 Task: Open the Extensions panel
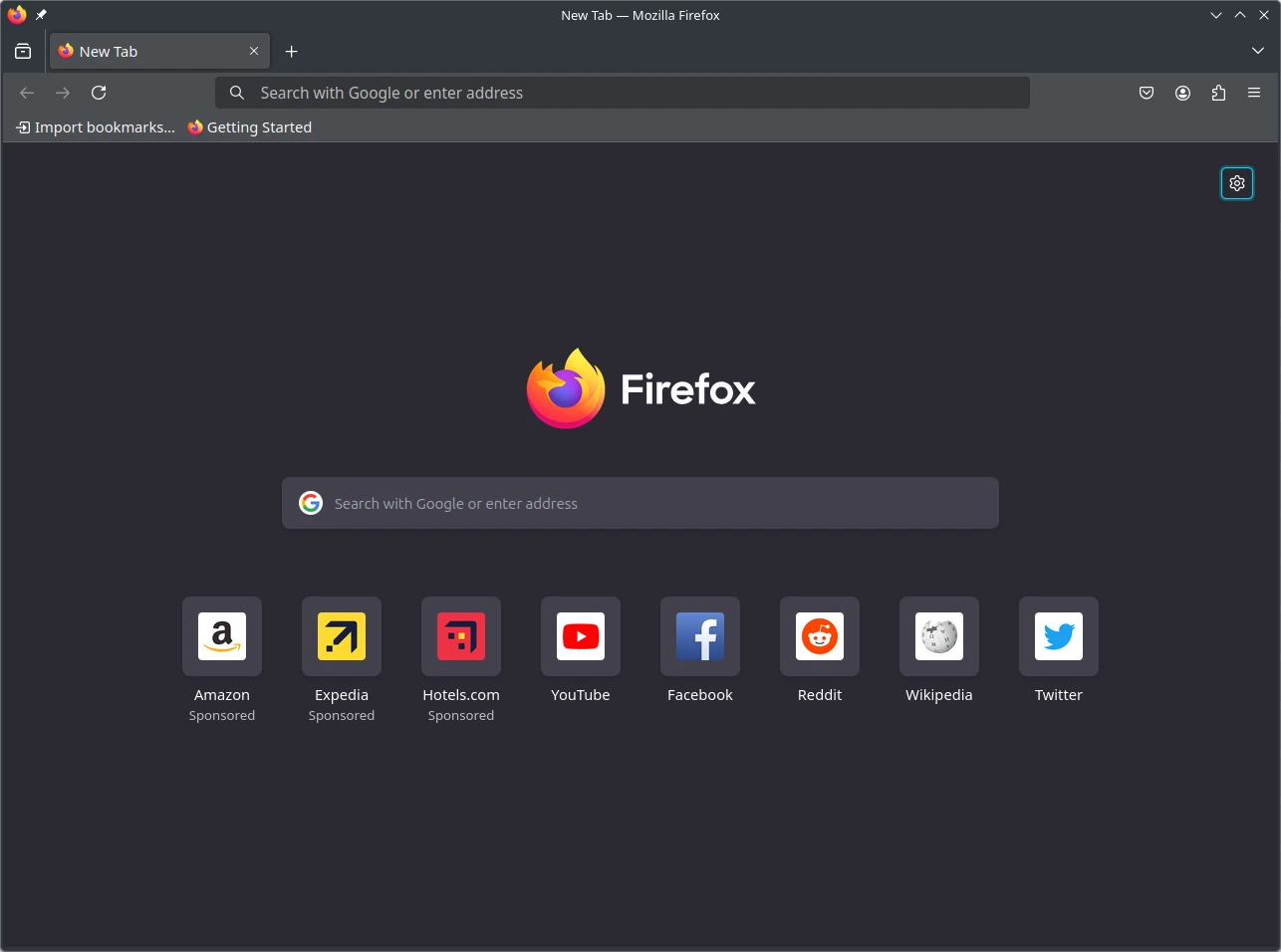coord(1218,93)
